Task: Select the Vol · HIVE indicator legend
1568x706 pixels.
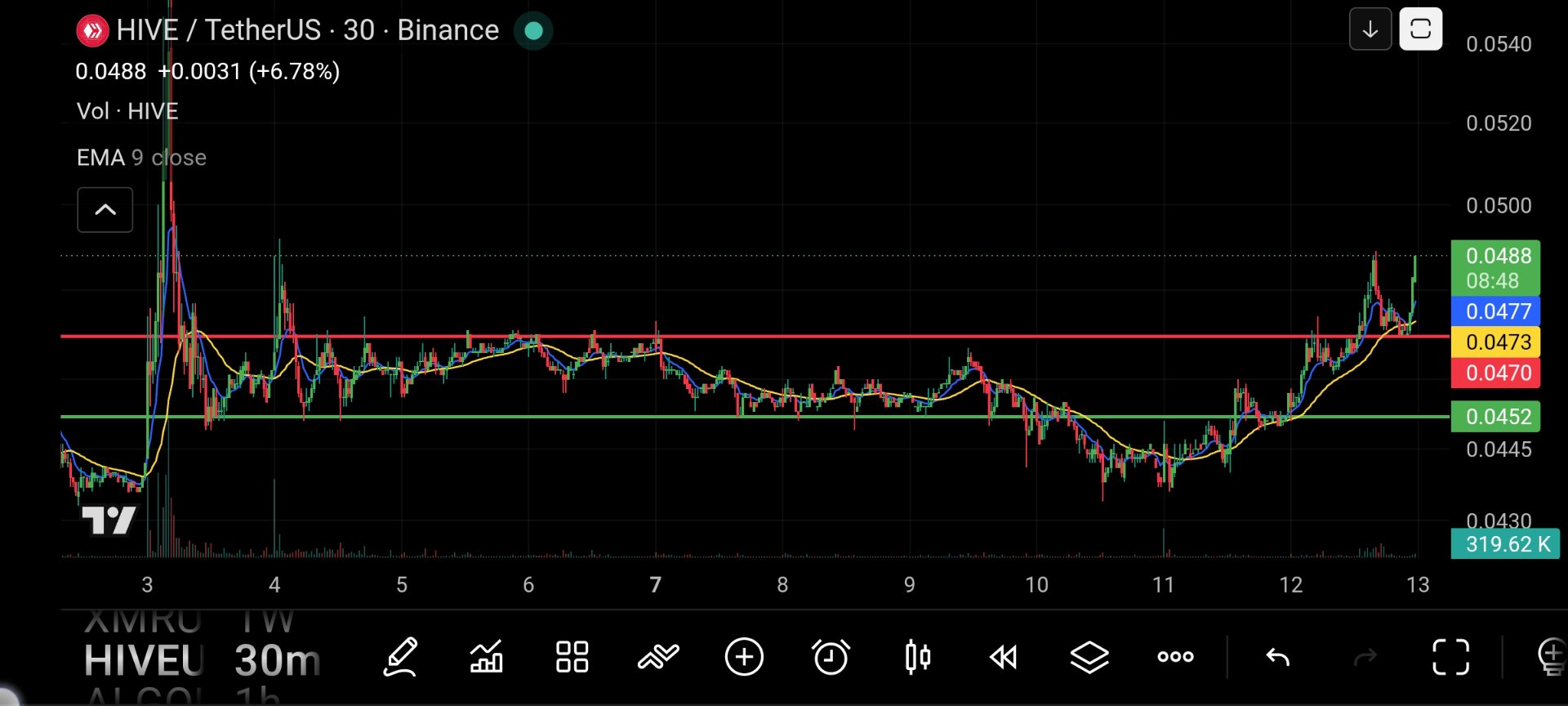Action: [127, 111]
